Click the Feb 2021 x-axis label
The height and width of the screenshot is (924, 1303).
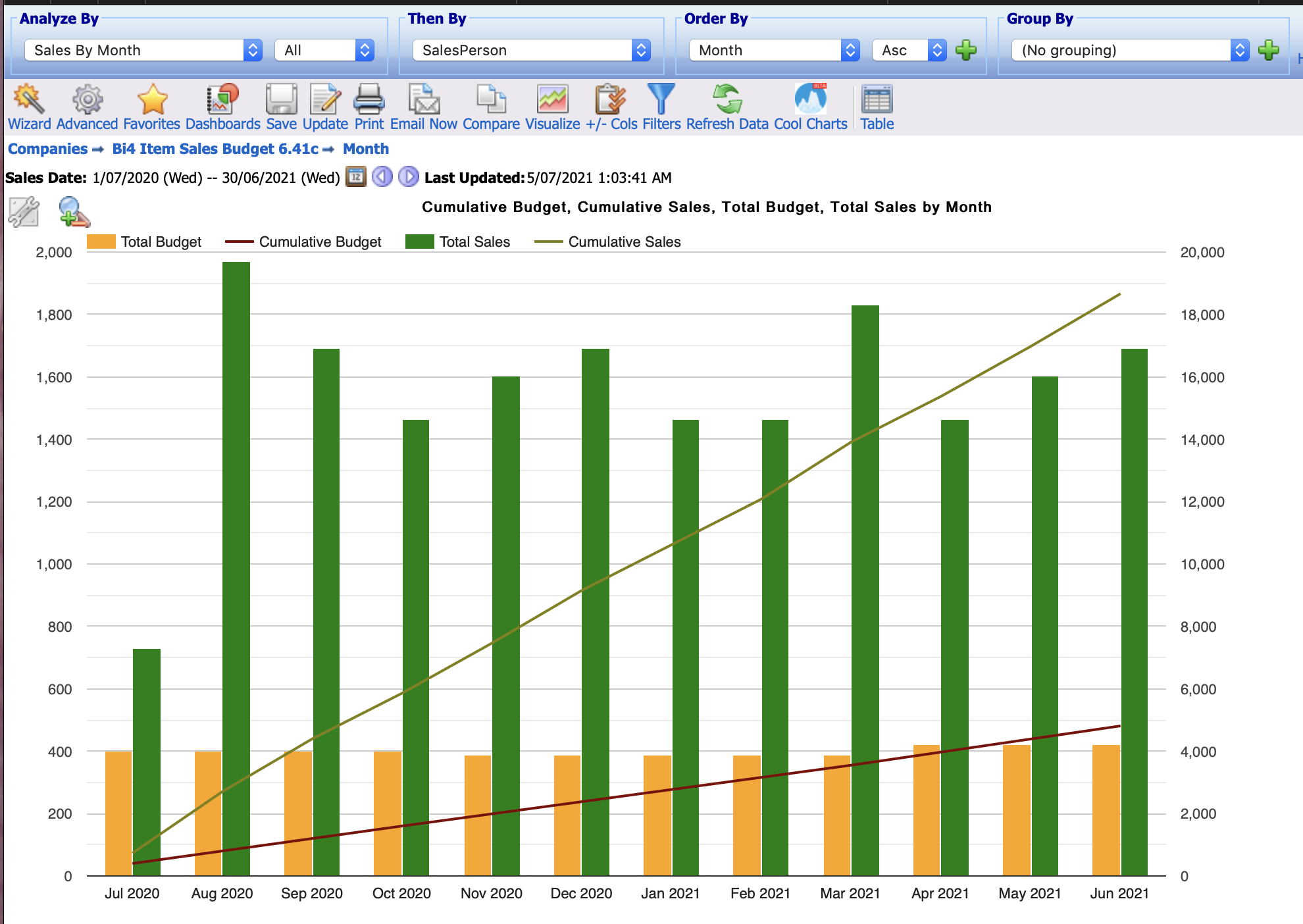tap(760, 893)
